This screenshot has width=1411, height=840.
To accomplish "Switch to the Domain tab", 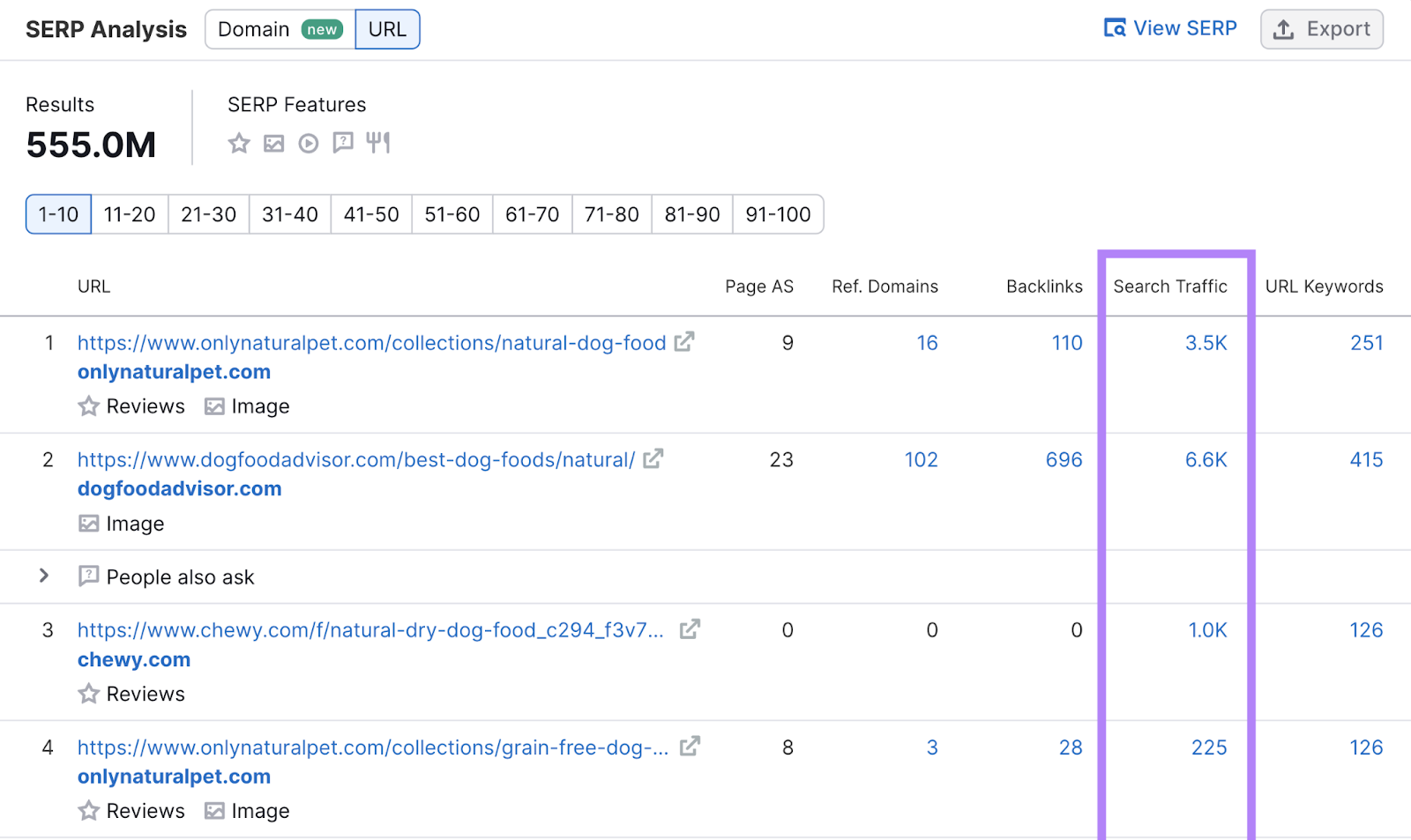I will click(x=280, y=29).
